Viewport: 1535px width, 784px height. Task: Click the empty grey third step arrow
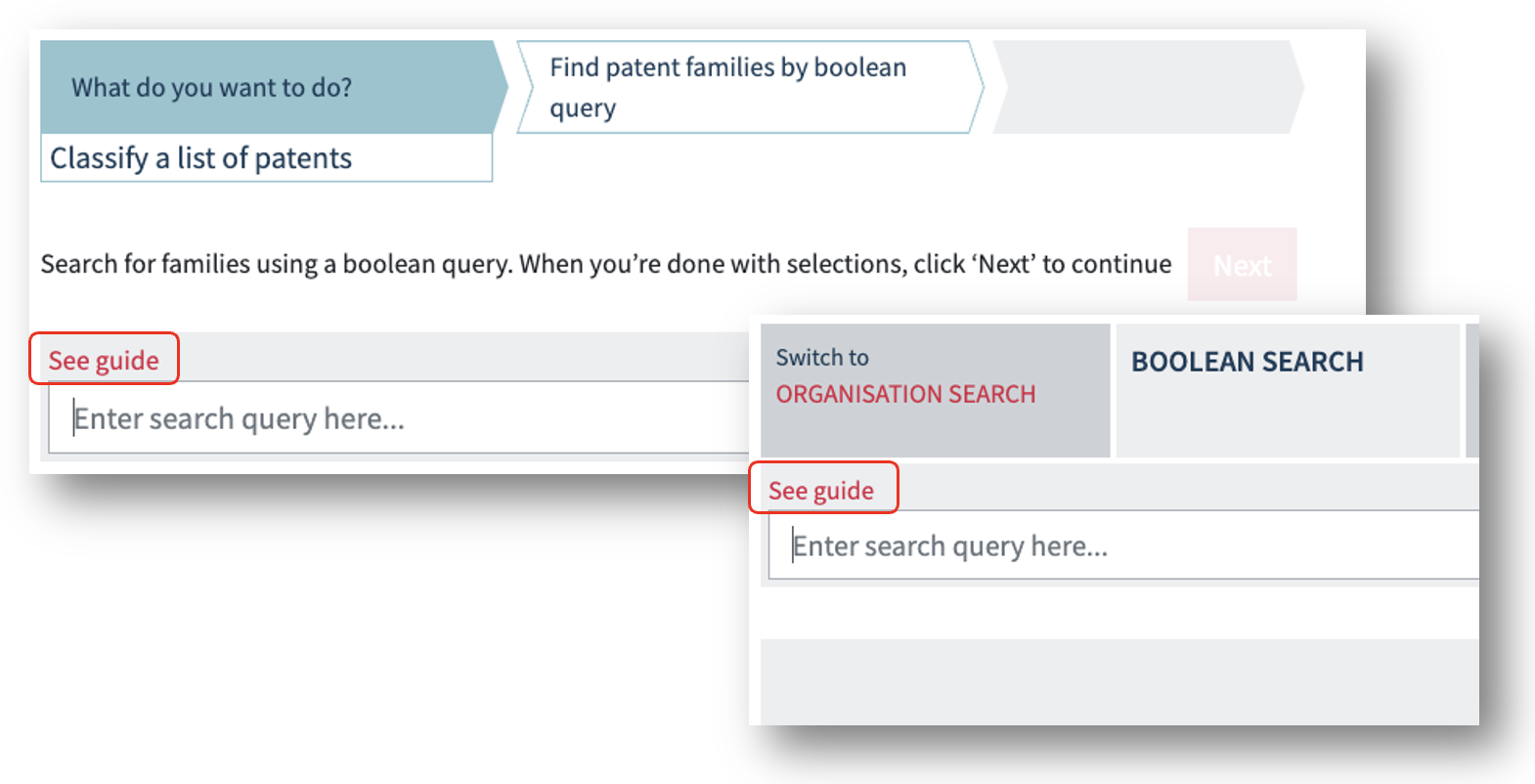[1144, 87]
